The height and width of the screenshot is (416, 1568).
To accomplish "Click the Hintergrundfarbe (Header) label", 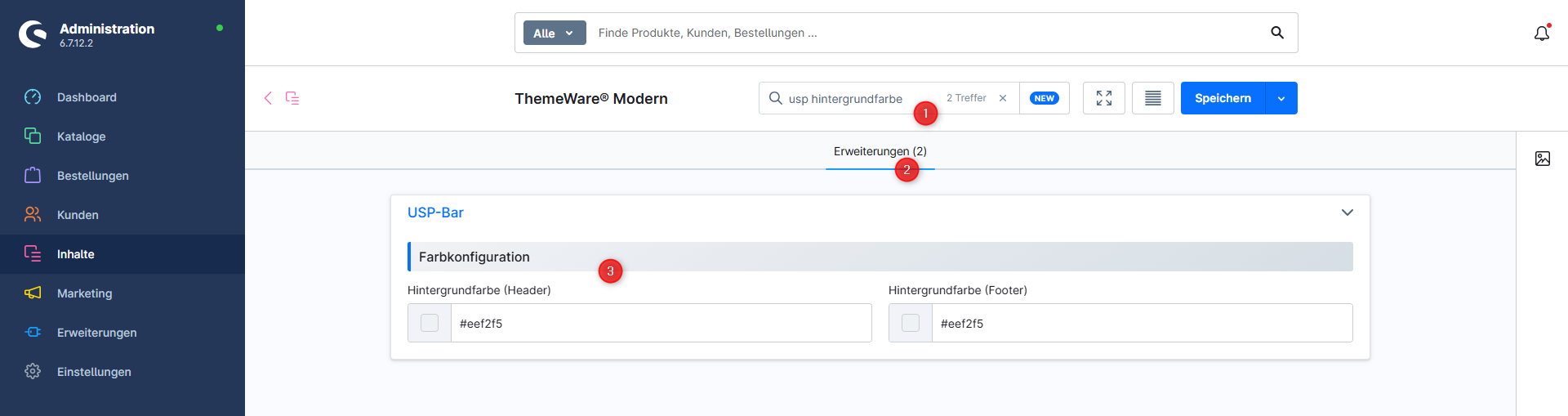I will pos(479,290).
